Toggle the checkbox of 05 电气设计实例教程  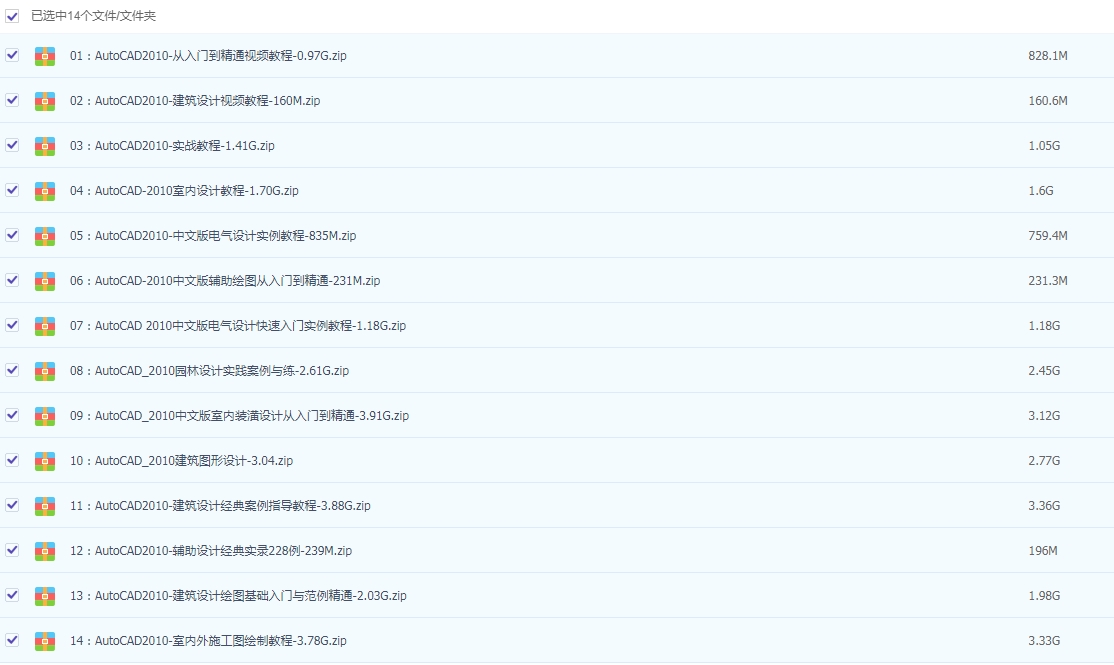(12, 235)
